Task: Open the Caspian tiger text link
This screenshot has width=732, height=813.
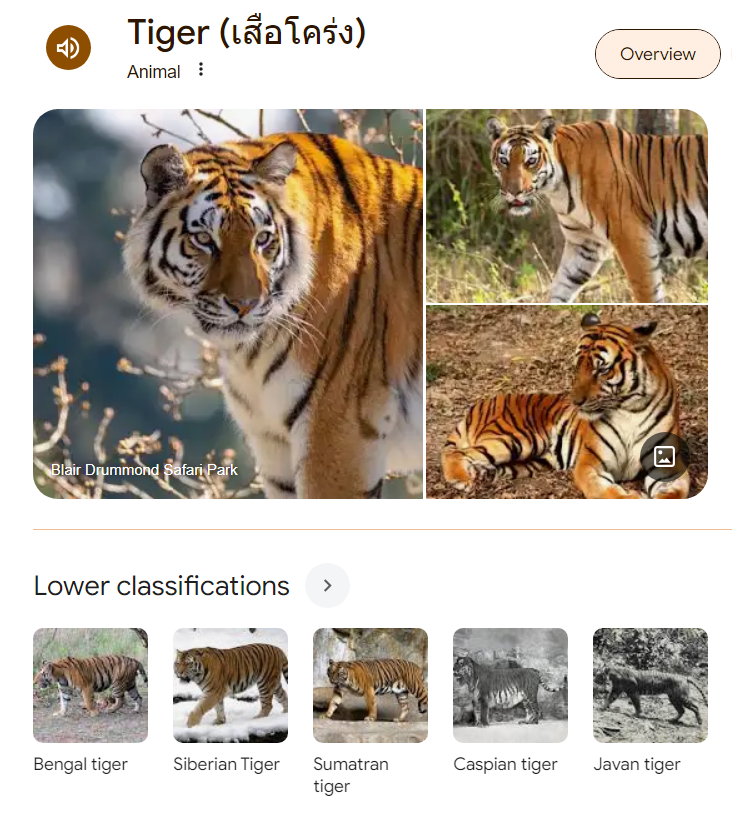Action: tap(505, 764)
